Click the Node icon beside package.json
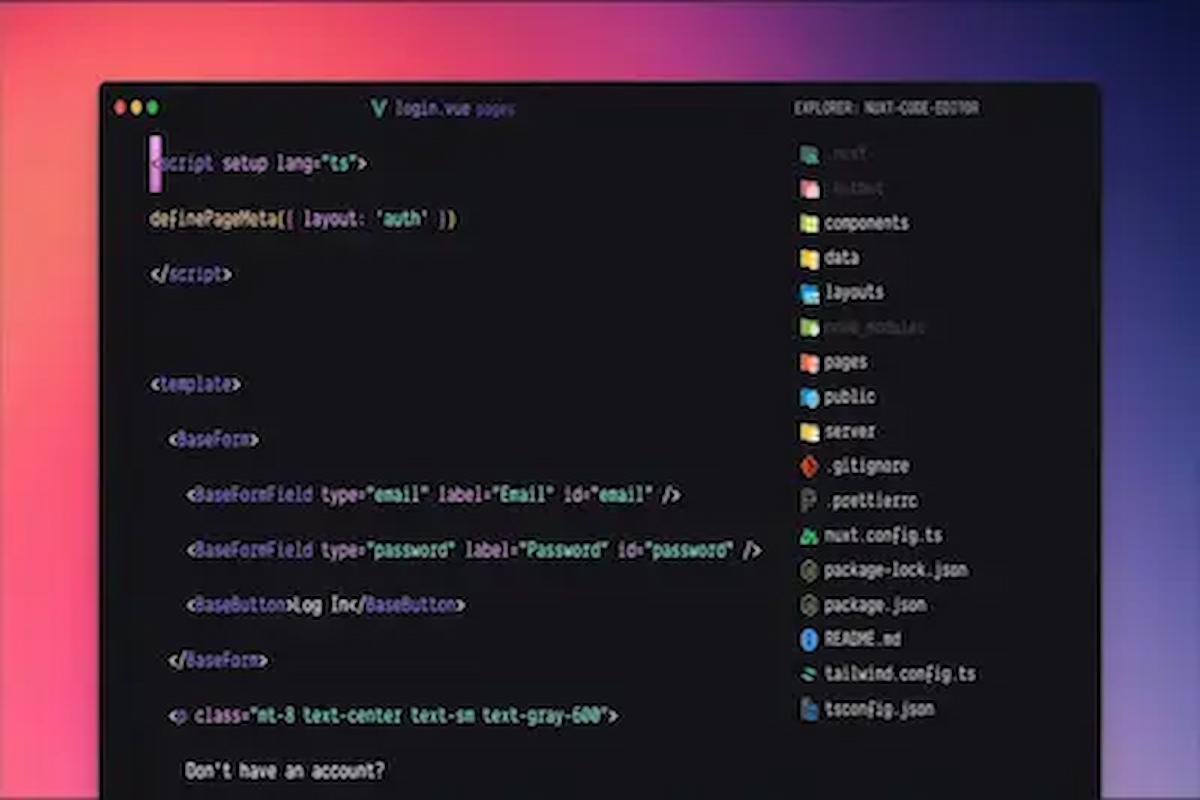Viewport: 1200px width, 800px height. point(809,605)
